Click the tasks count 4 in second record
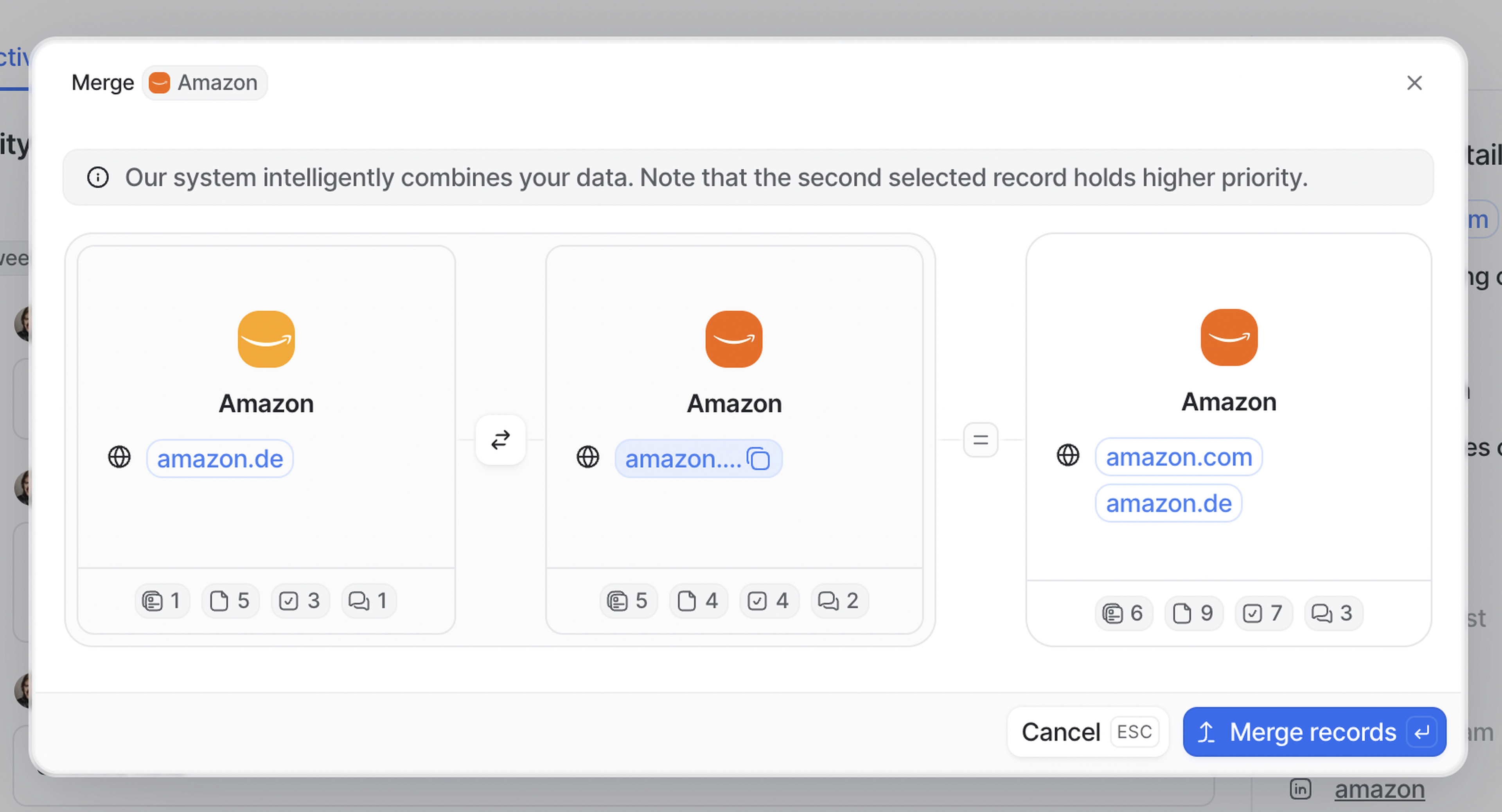Viewport: 1502px width, 812px height. tap(769, 600)
